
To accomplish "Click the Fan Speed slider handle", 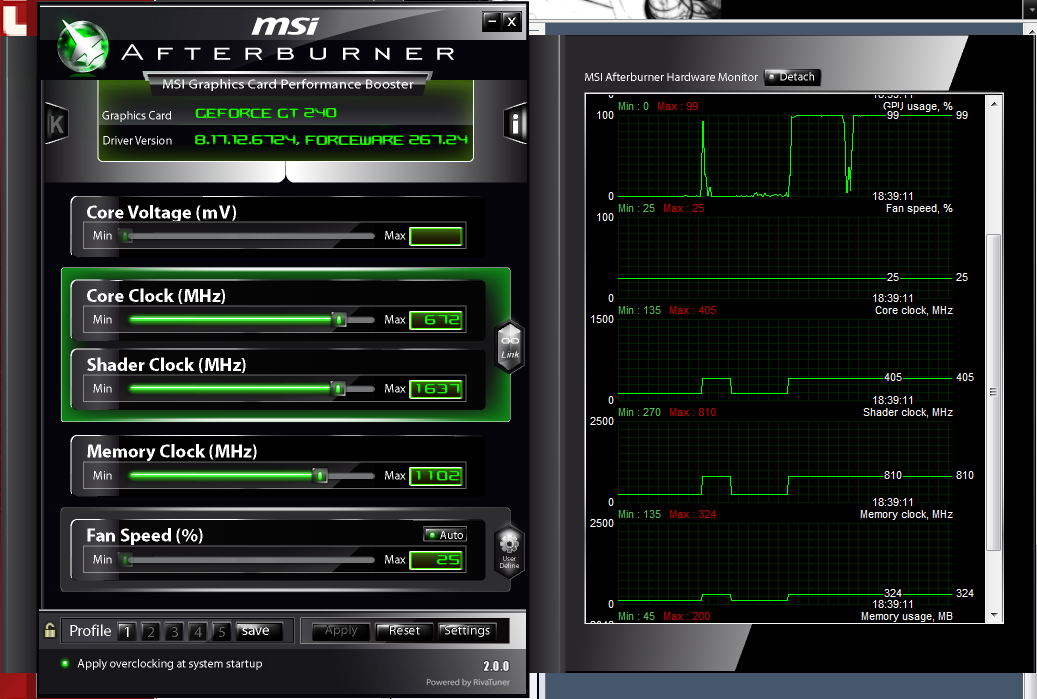I will pyautogui.click(x=126, y=560).
